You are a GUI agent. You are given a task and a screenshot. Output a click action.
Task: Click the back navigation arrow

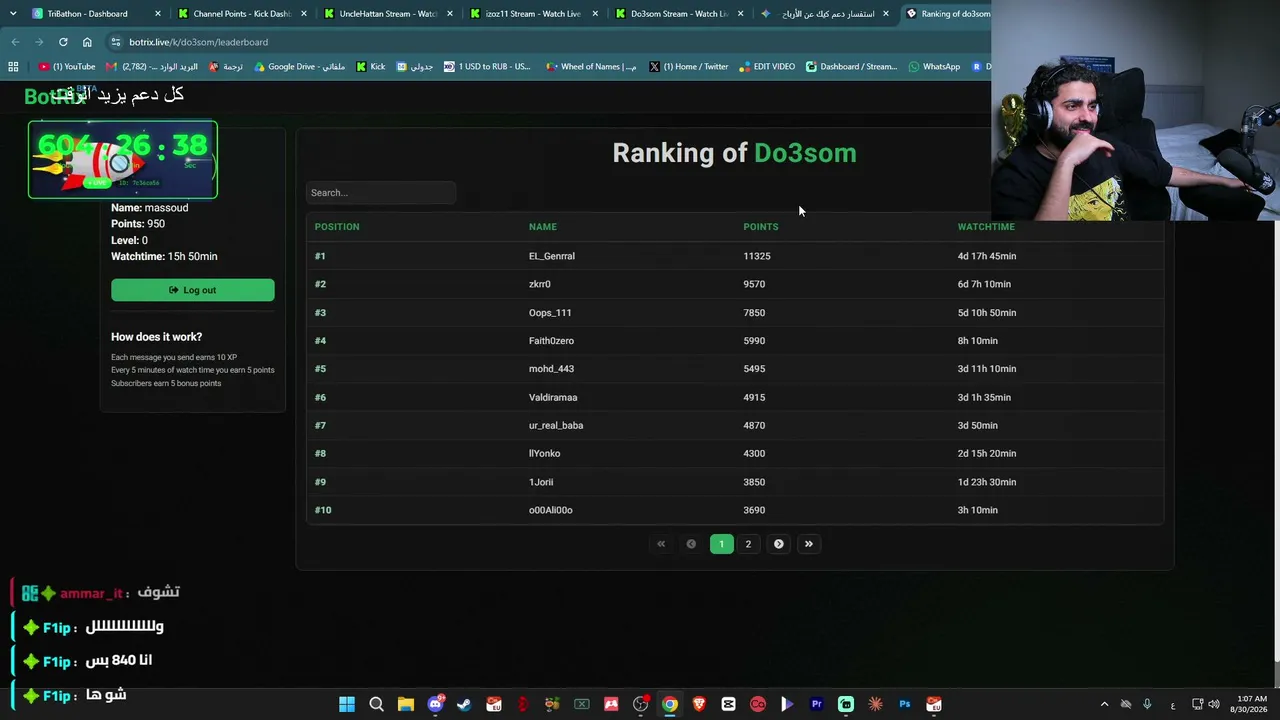(15, 42)
